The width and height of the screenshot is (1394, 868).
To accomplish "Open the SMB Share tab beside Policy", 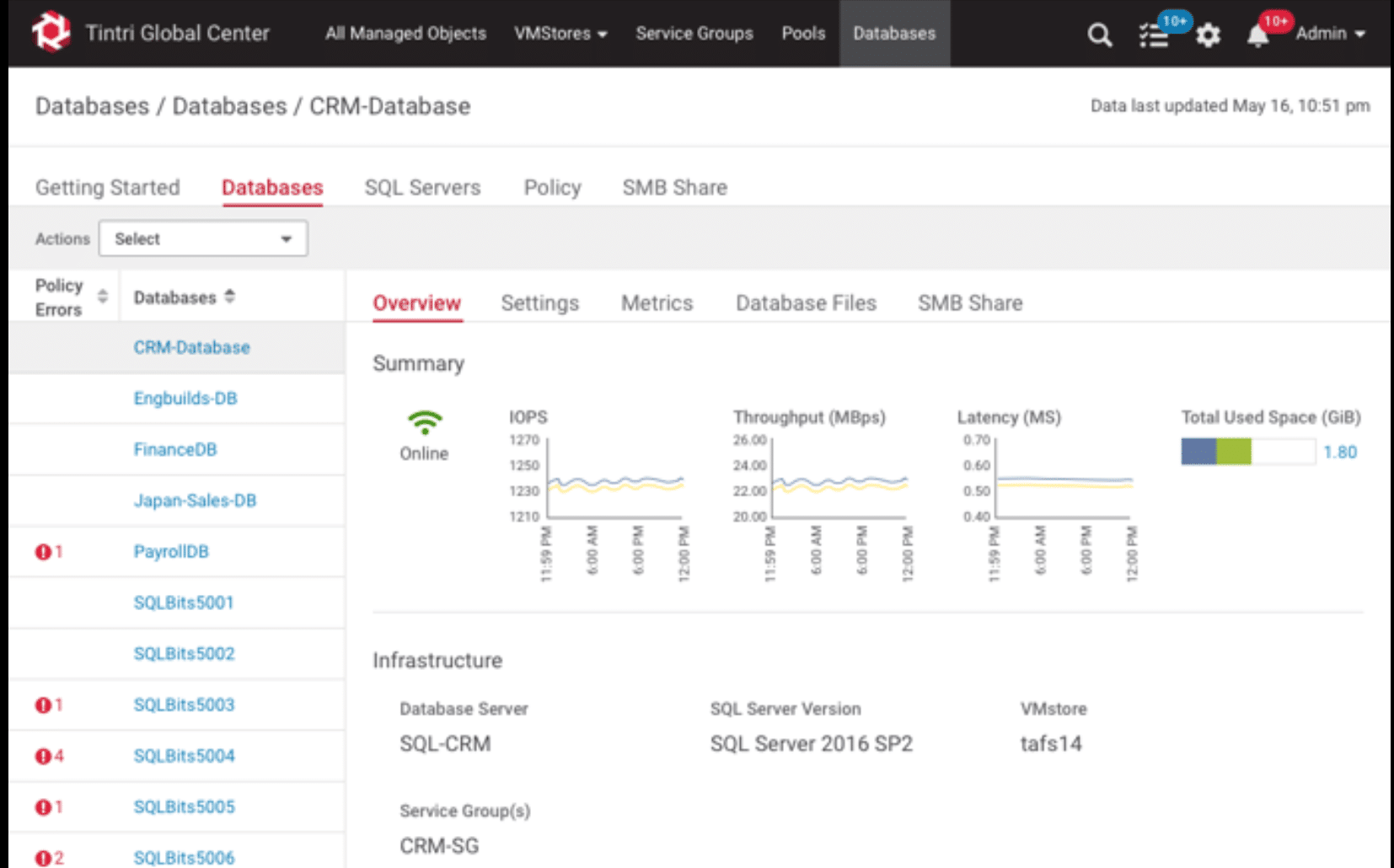I will pyautogui.click(x=674, y=187).
